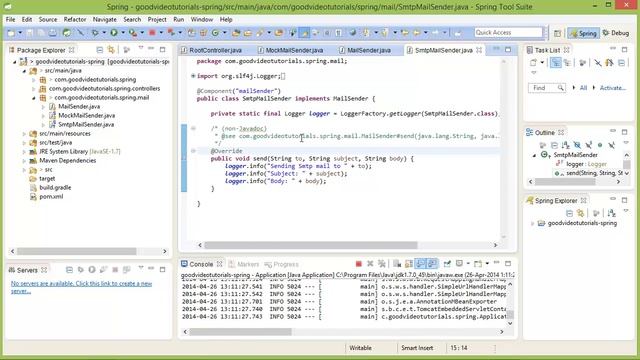Close the SmtpMailSender.java editor tab
This screenshot has width=640, height=360.
pos(479,50)
